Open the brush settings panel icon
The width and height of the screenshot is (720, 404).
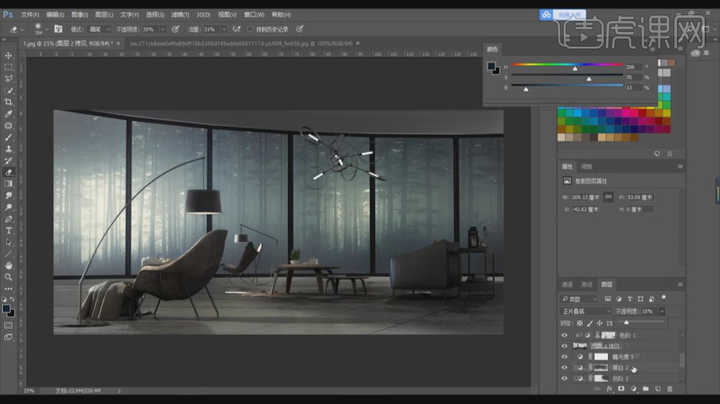(58, 29)
